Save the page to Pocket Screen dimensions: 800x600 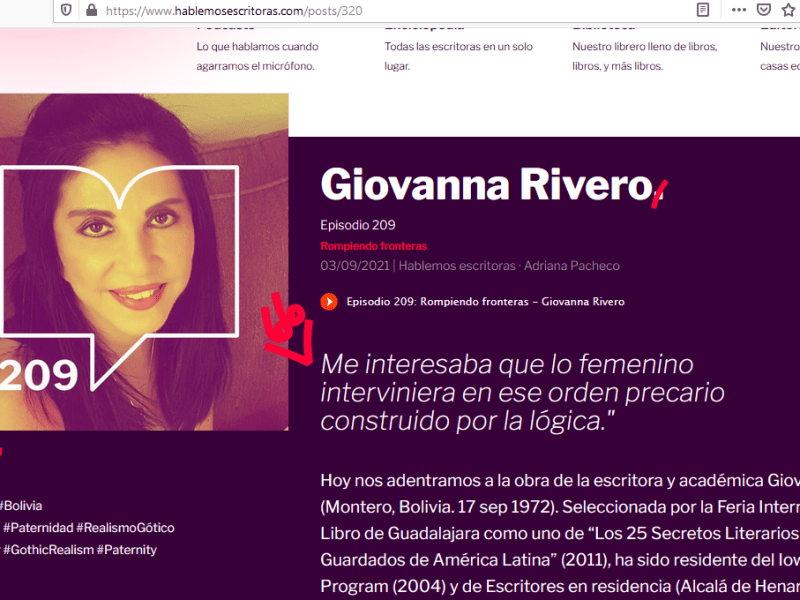(764, 10)
